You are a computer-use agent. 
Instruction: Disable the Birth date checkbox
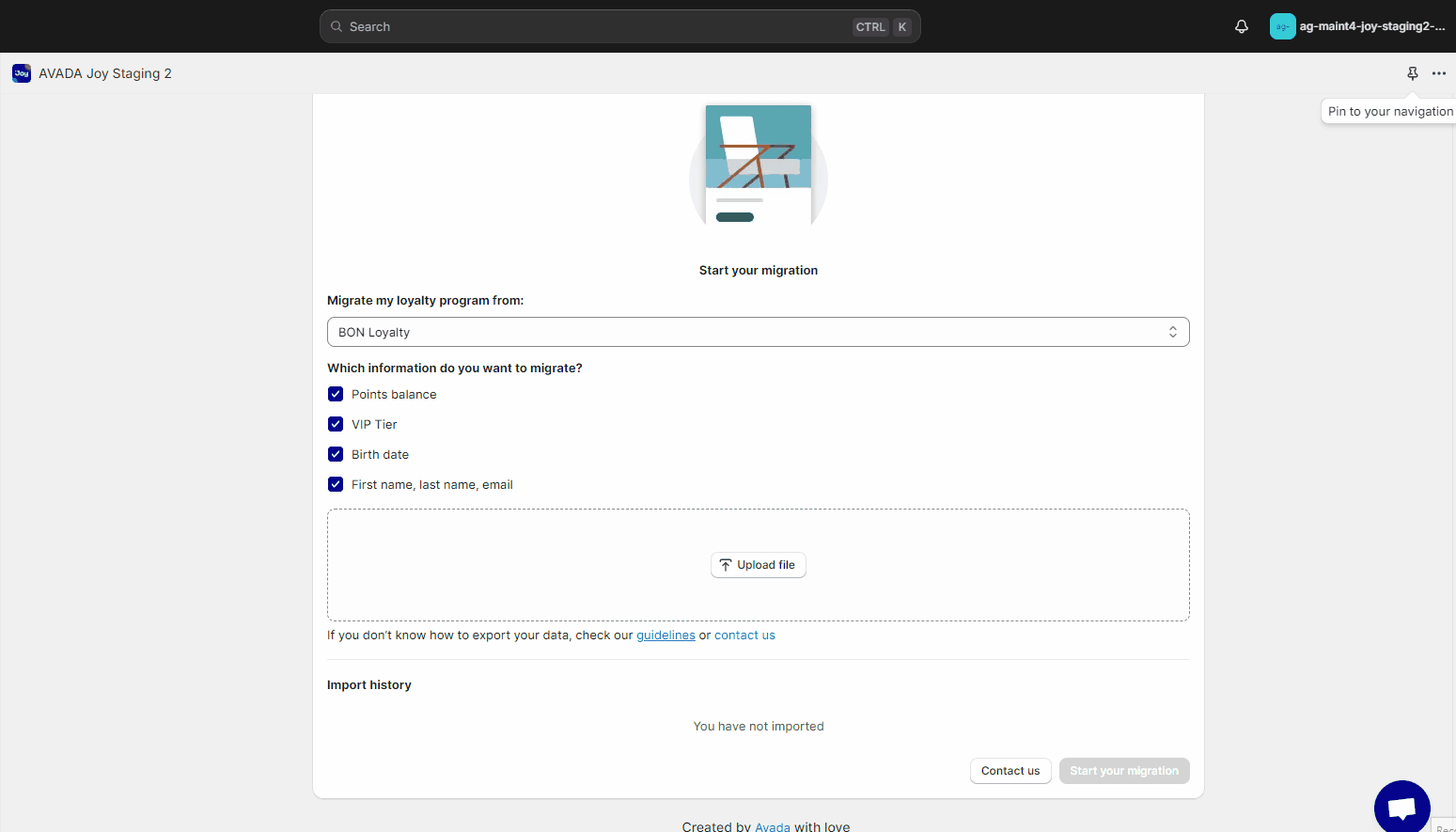click(336, 454)
